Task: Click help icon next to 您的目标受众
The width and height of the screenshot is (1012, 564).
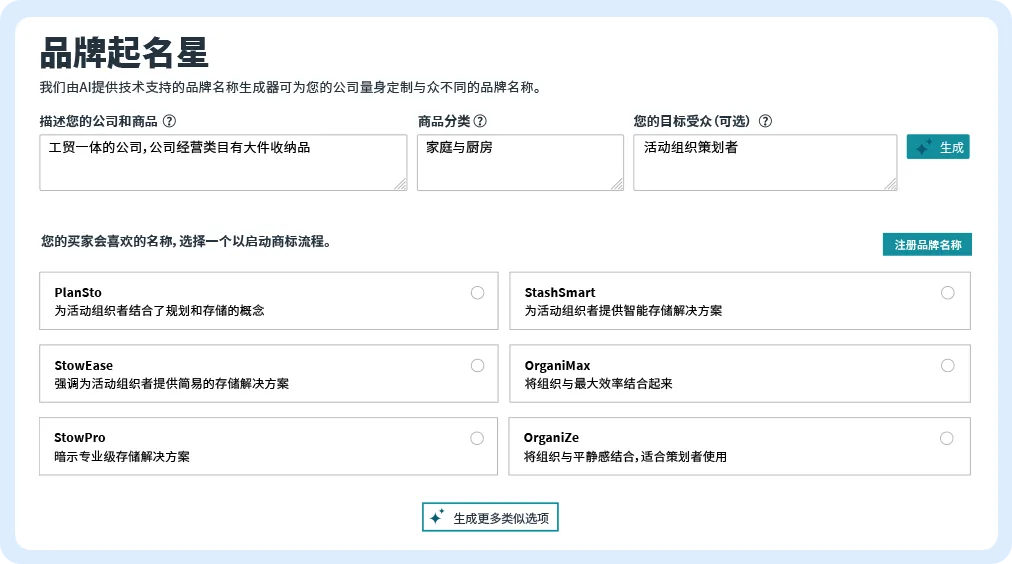Action: [x=765, y=121]
